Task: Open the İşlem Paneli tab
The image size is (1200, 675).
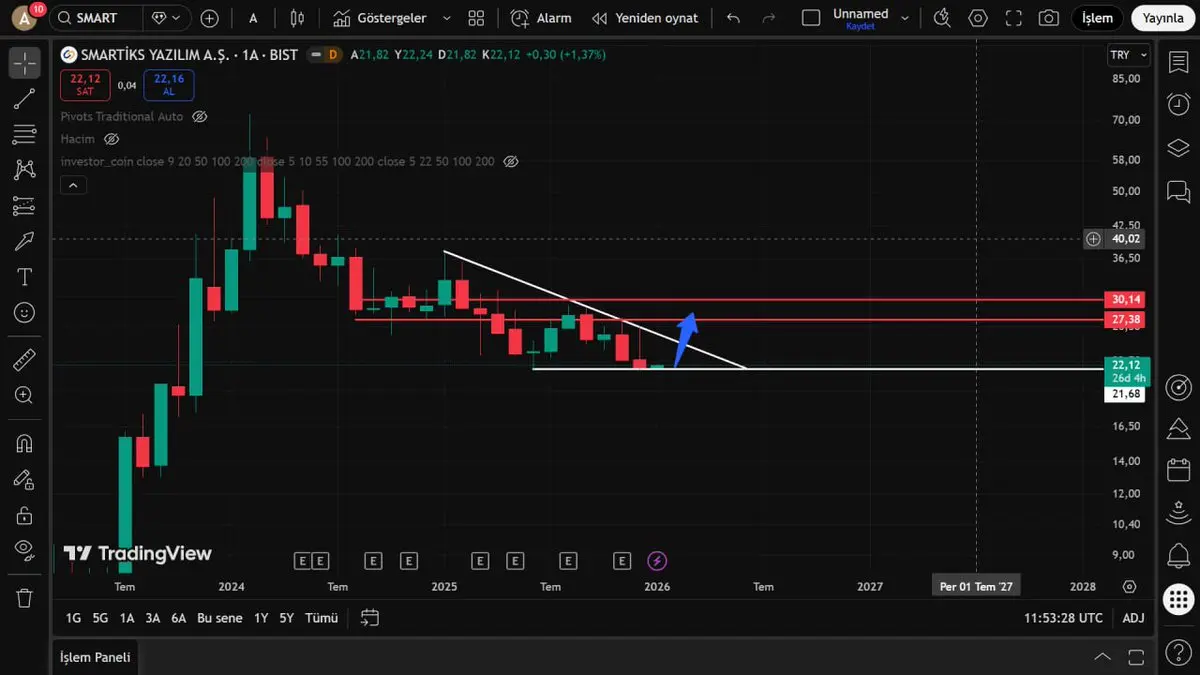Action: pos(95,657)
